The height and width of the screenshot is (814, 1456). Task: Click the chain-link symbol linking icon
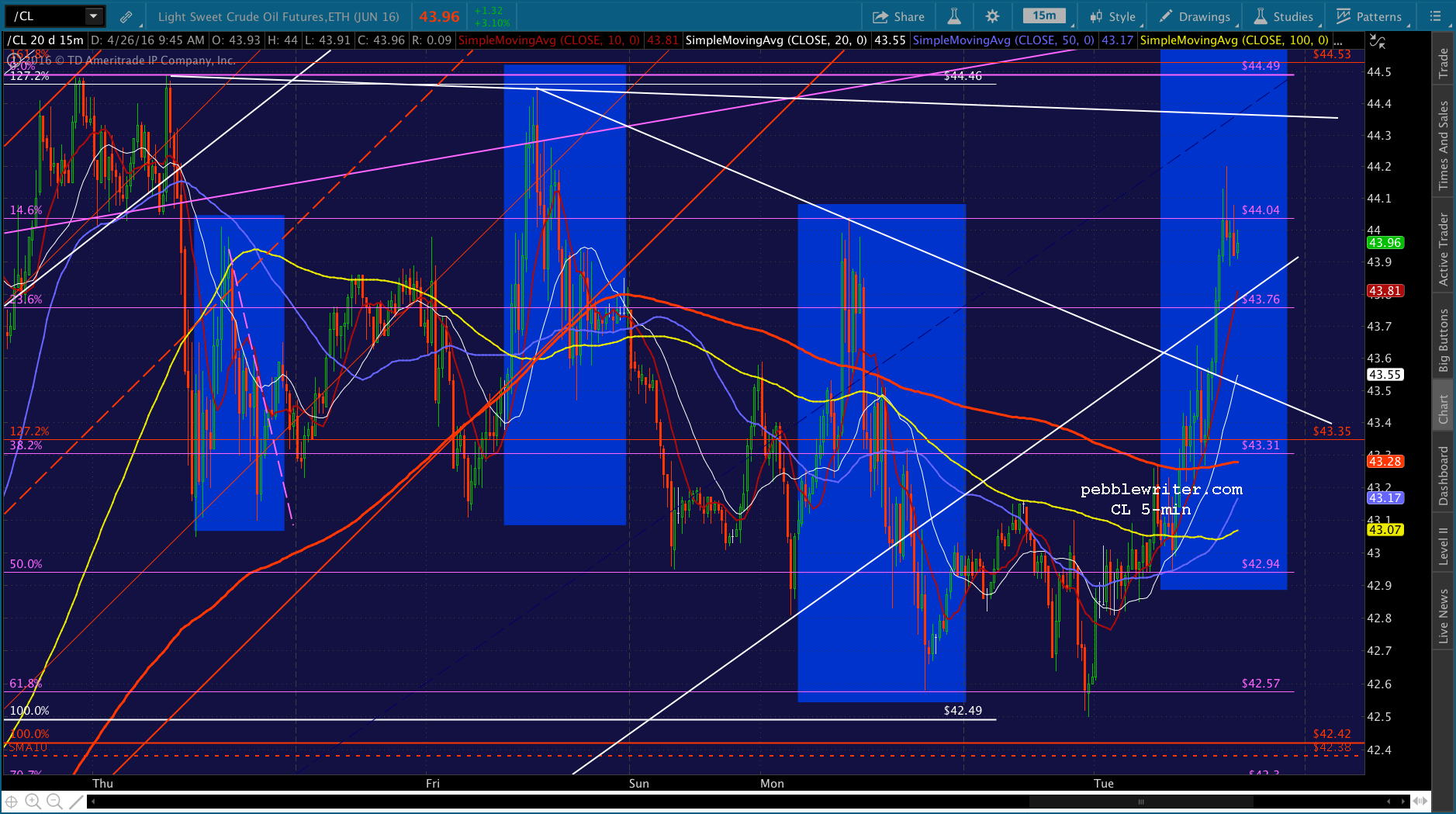(x=126, y=16)
